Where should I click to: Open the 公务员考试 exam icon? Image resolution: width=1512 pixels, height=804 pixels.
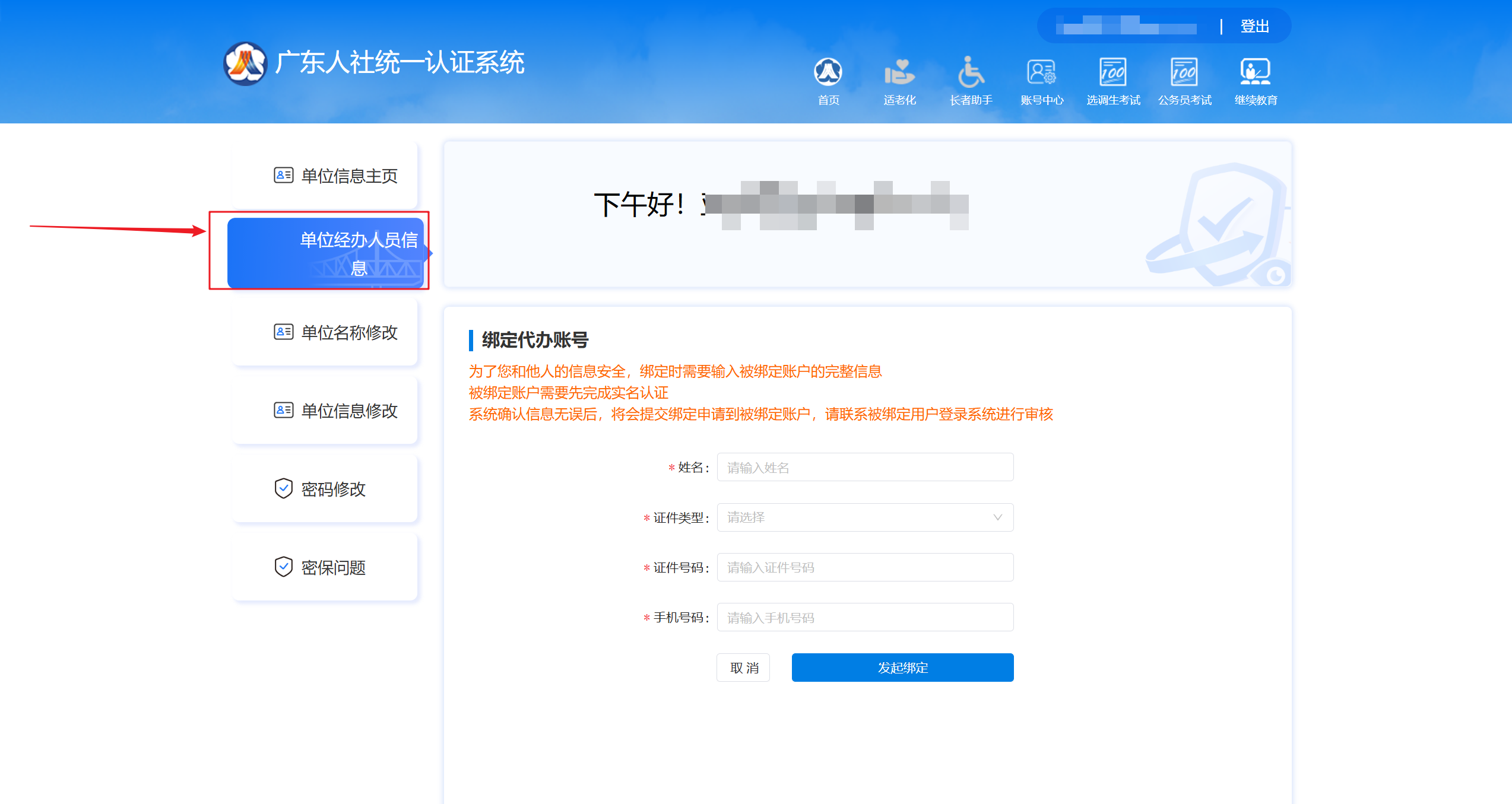pos(1184,73)
